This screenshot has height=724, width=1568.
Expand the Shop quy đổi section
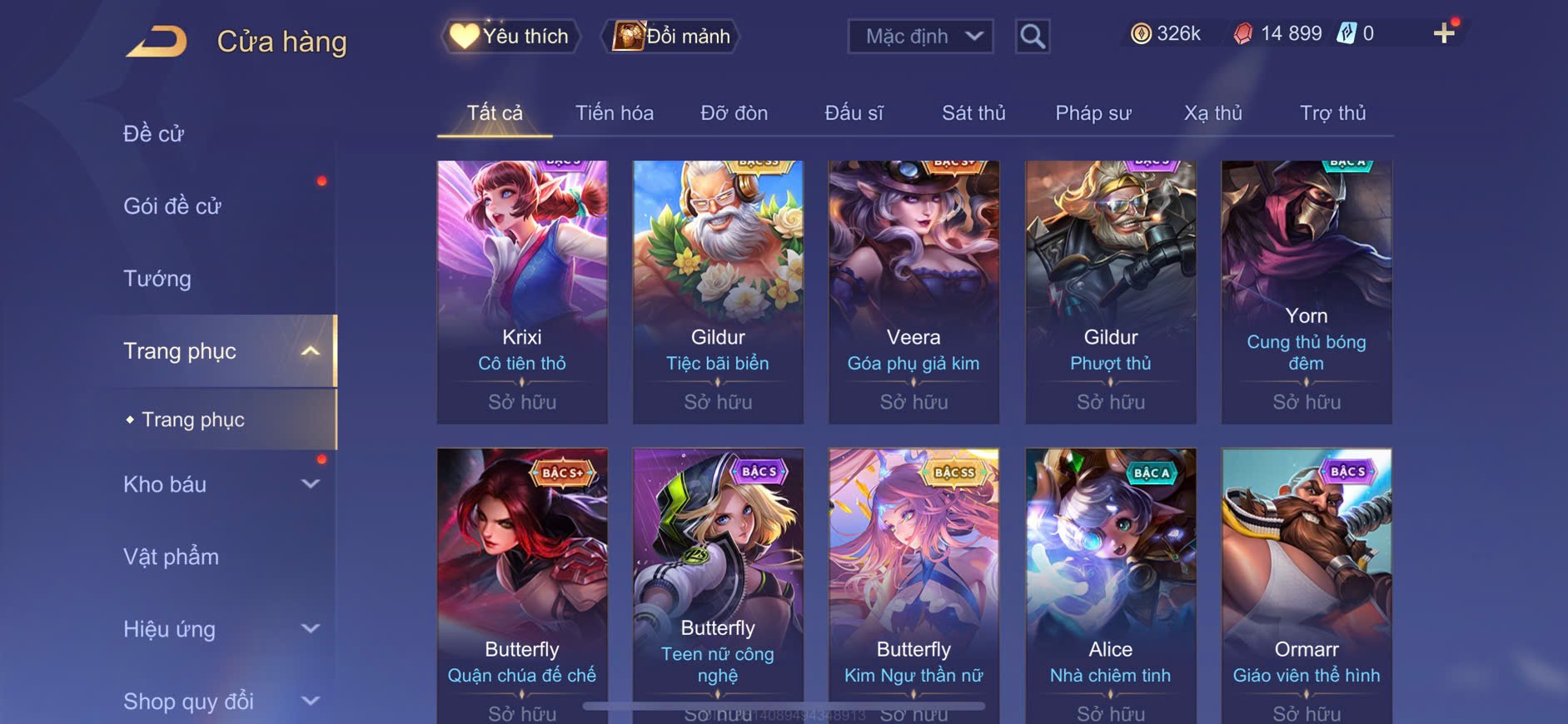(311, 701)
